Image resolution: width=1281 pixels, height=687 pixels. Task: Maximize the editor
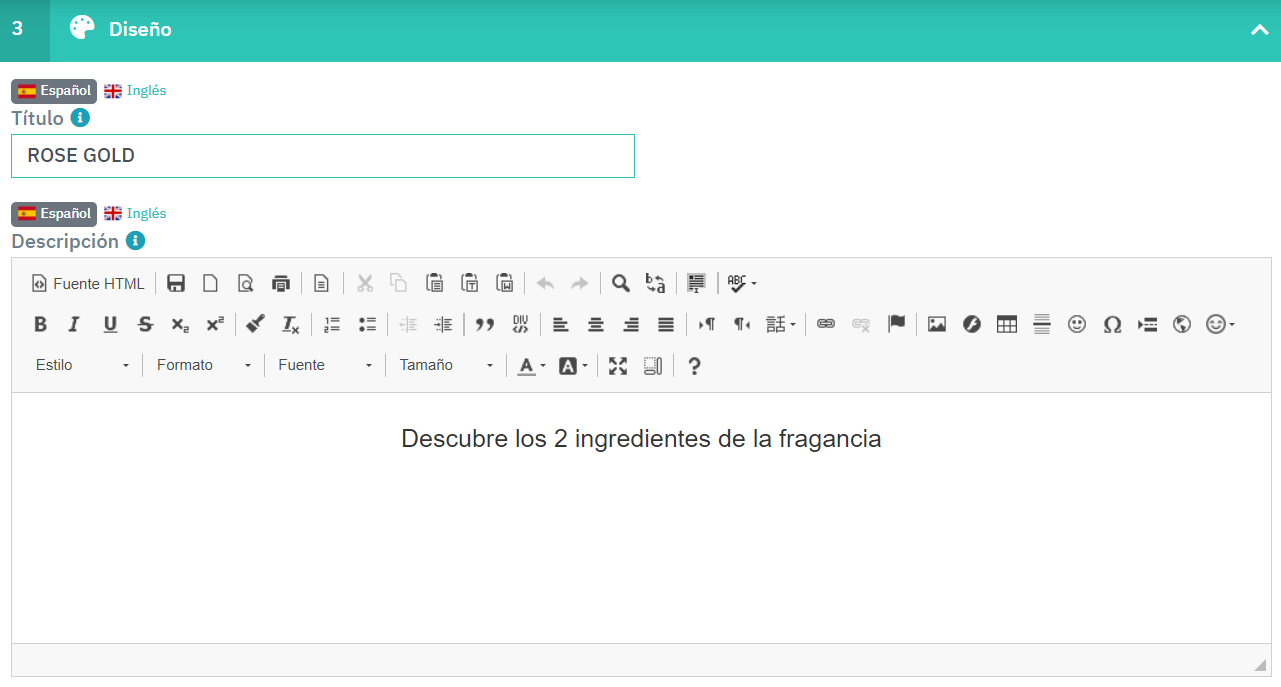[x=618, y=365]
